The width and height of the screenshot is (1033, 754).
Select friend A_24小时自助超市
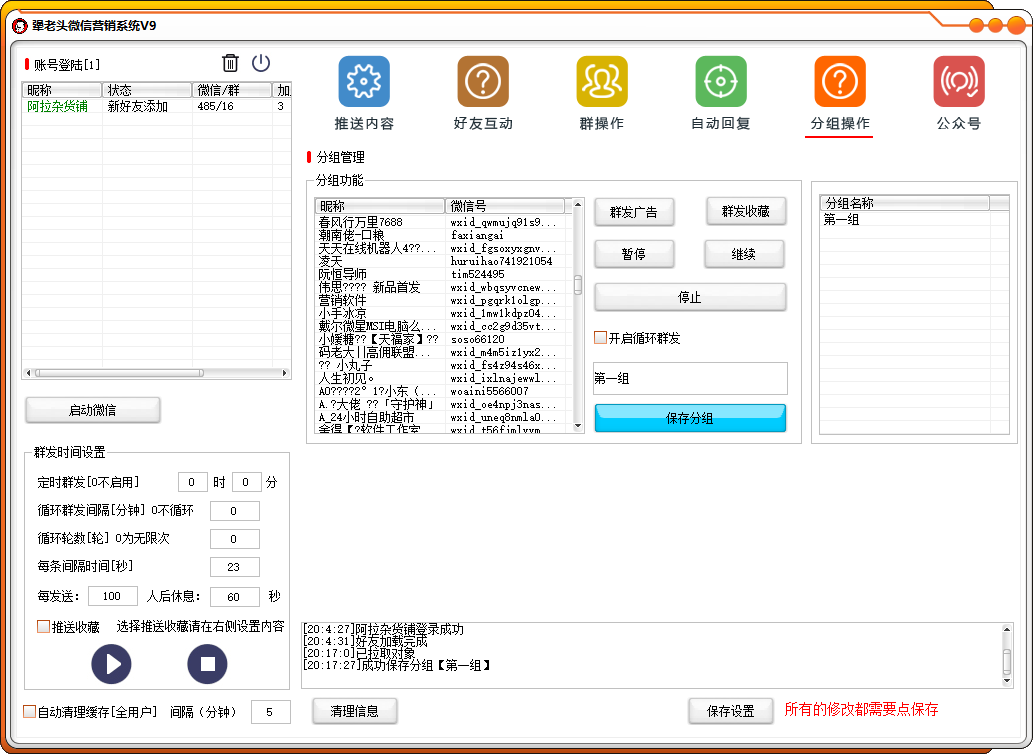(x=366, y=417)
